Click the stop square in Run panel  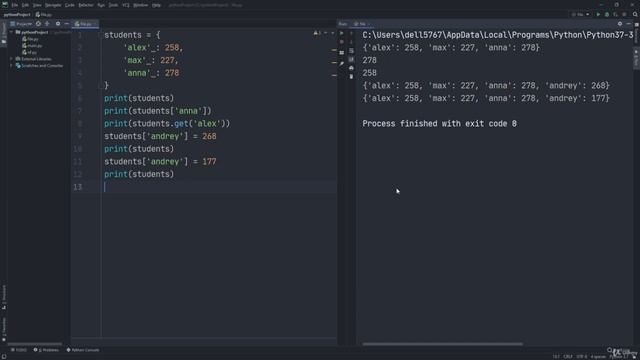point(342,42)
